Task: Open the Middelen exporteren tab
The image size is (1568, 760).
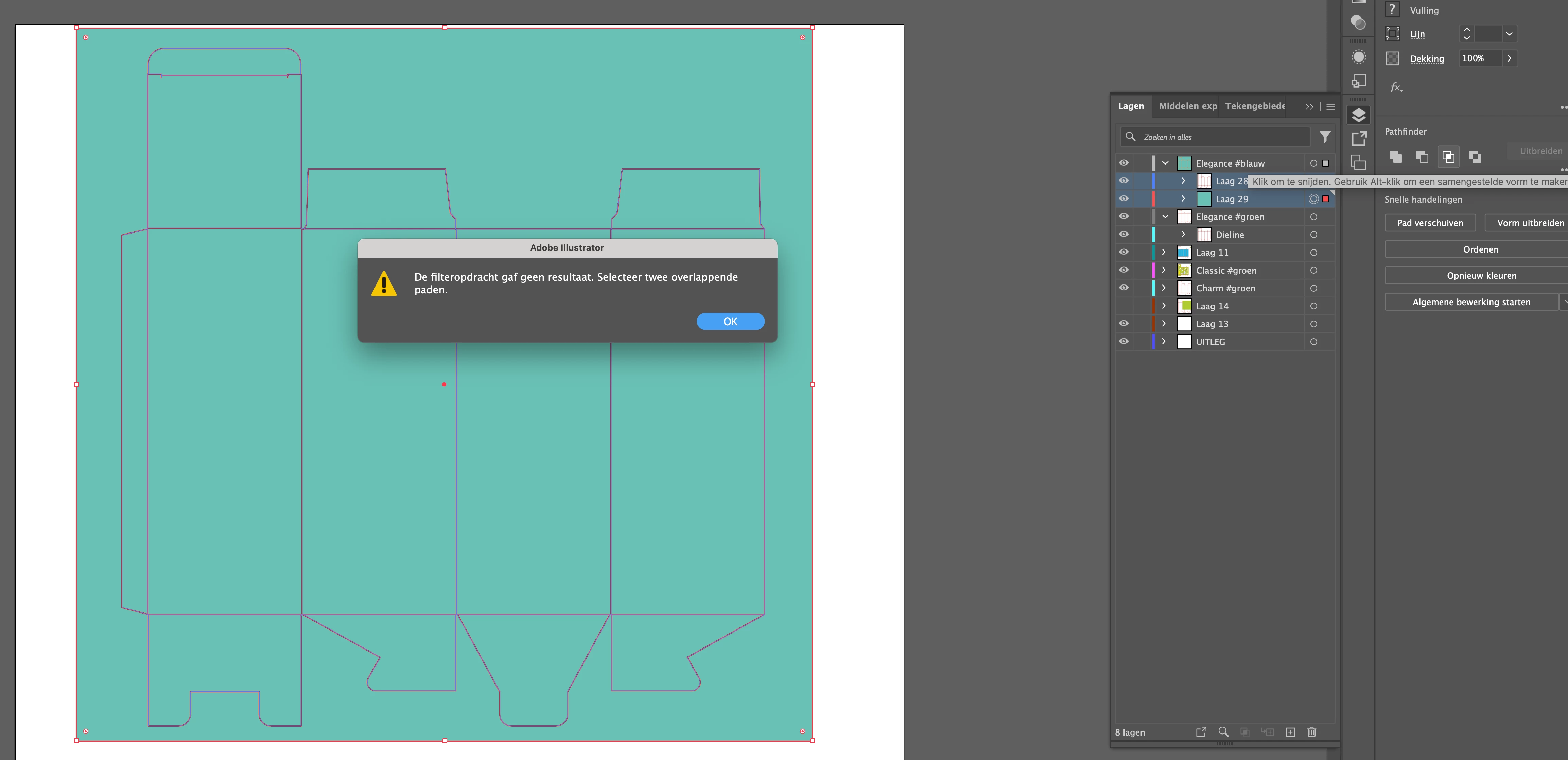Action: pyautogui.click(x=1188, y=106)
